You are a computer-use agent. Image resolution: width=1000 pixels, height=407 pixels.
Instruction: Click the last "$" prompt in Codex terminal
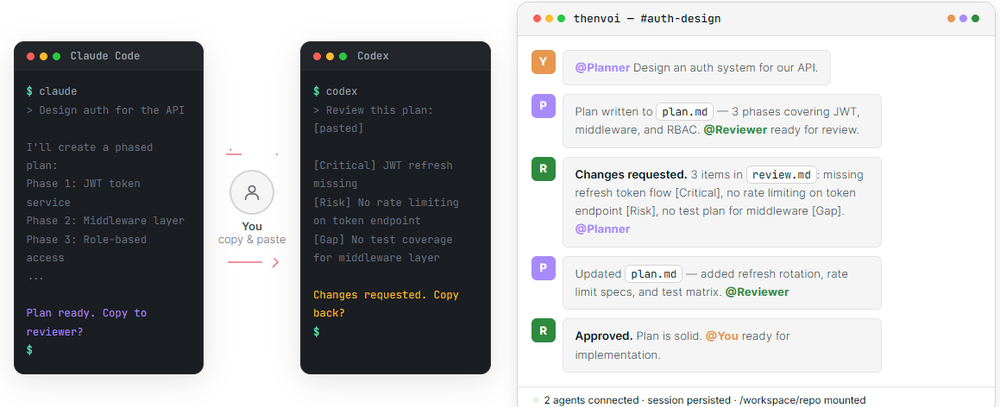pyautogui.click(x=316, y=332)
